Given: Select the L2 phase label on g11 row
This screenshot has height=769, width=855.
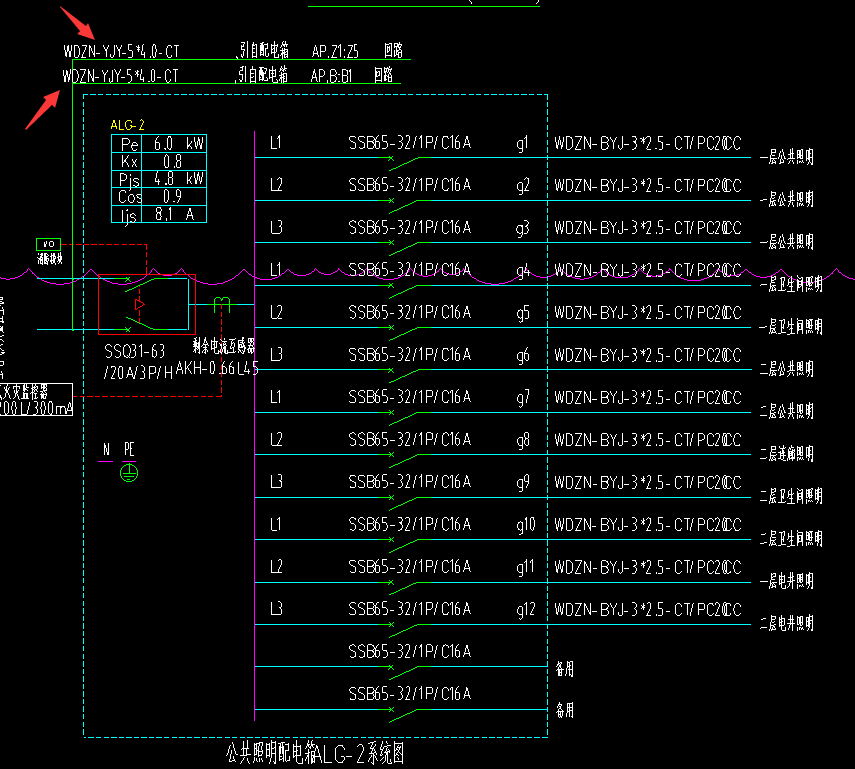Looking at the screenshot, I should (276, 567).
